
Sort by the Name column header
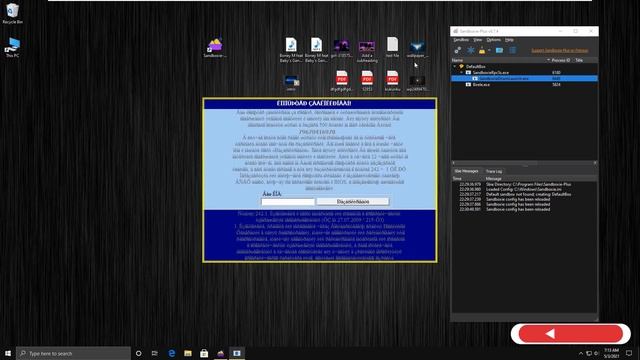[500, 60]
